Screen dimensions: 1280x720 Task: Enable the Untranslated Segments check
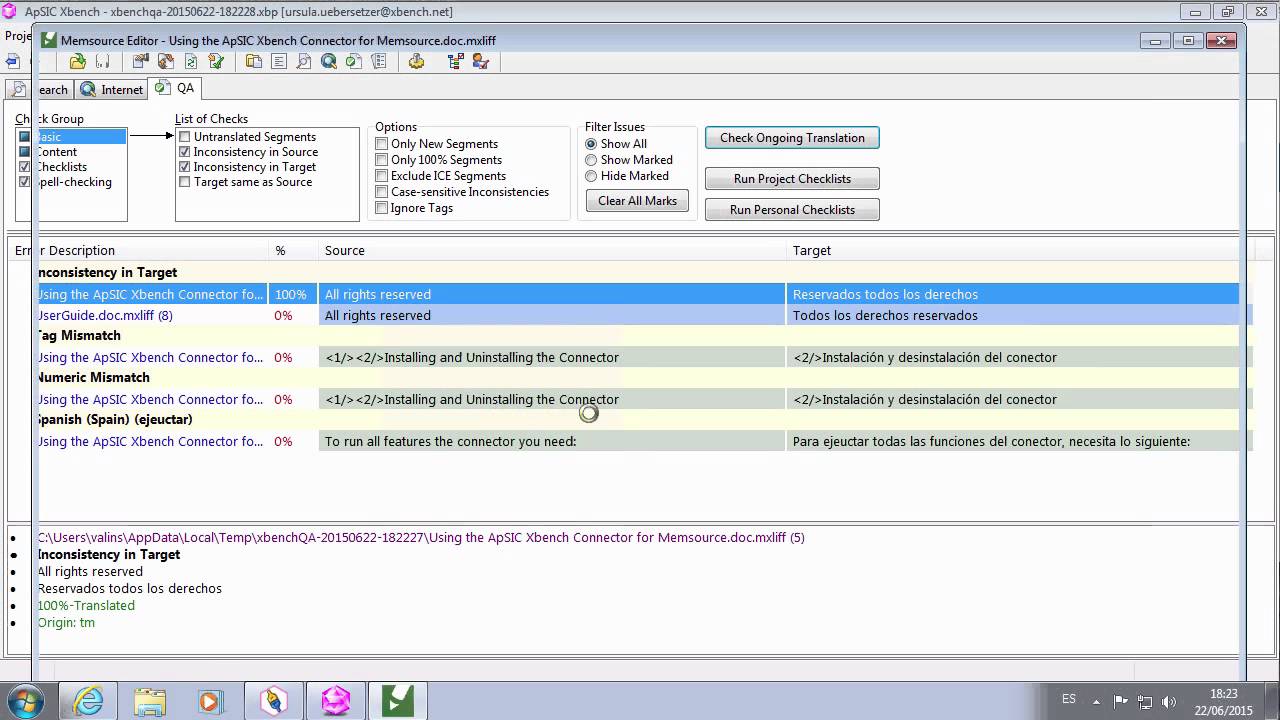(184, 137)
